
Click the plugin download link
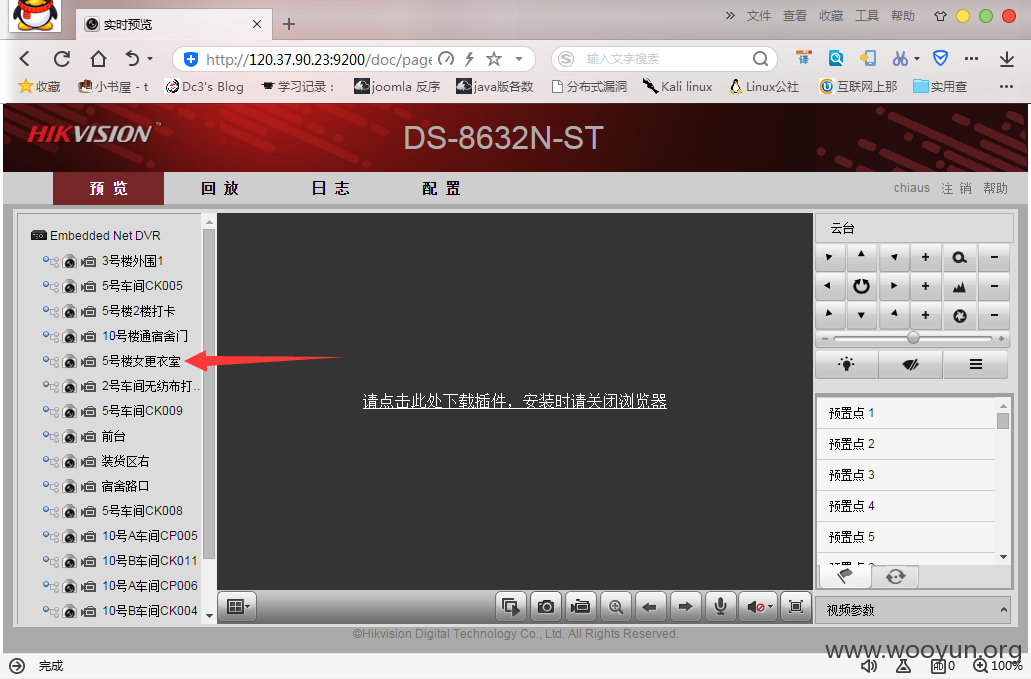(x=515, y=401)
